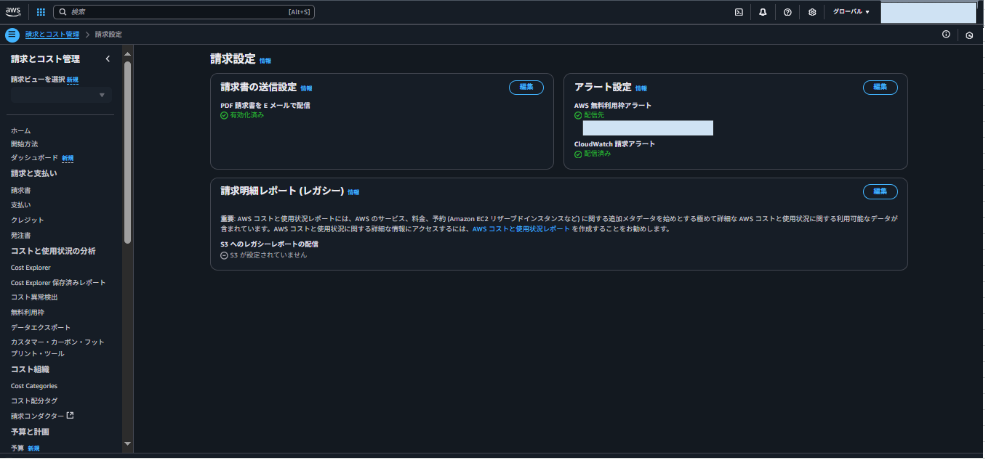Viewport: 985px width, 459px height.
Task: Open データエクスポート in the sidebar
Action: pos(41,327)
